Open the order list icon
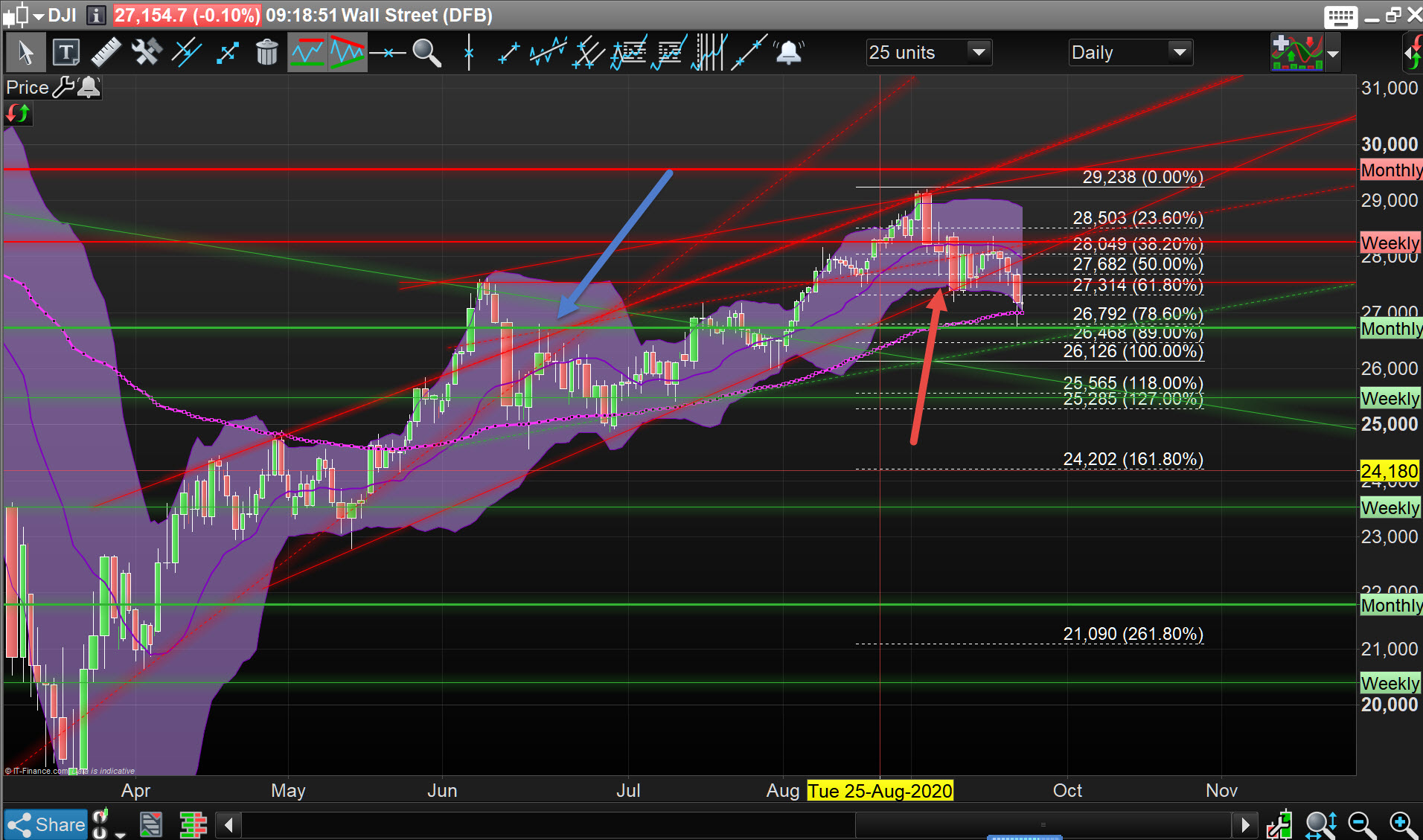 (151, 824)
